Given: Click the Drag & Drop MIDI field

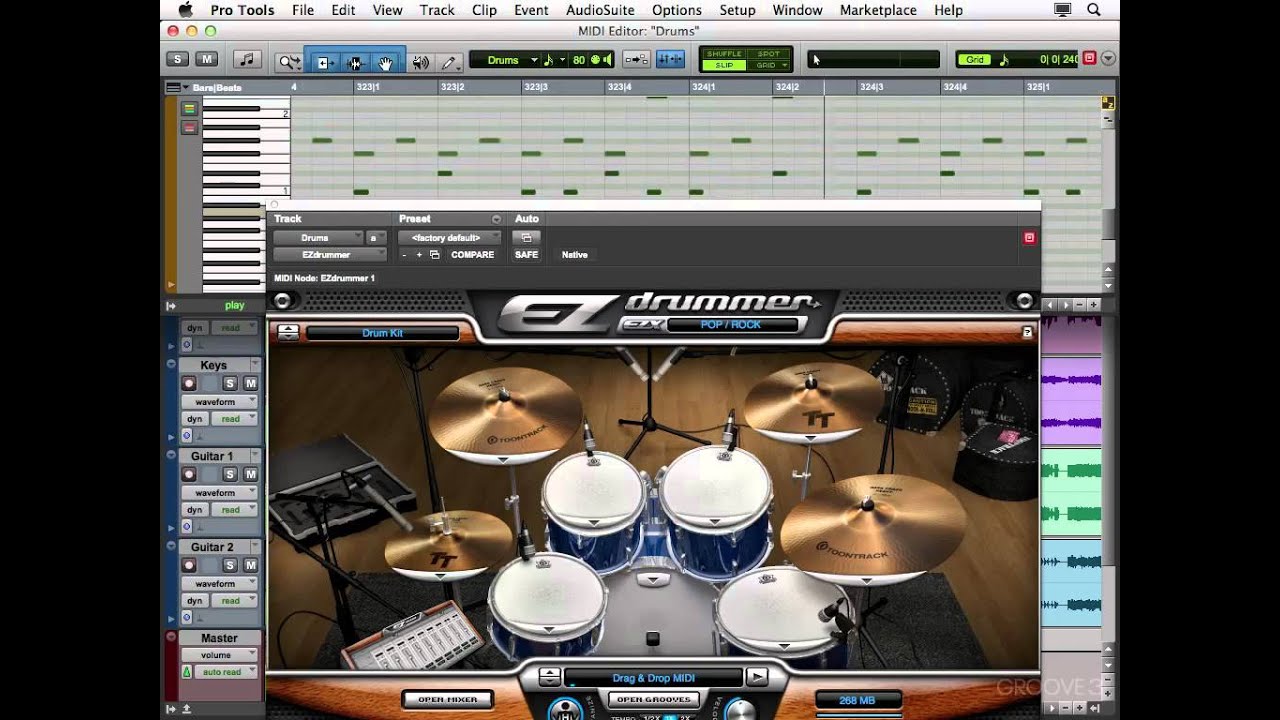Looking at the screenshot, I should [653, 678].
